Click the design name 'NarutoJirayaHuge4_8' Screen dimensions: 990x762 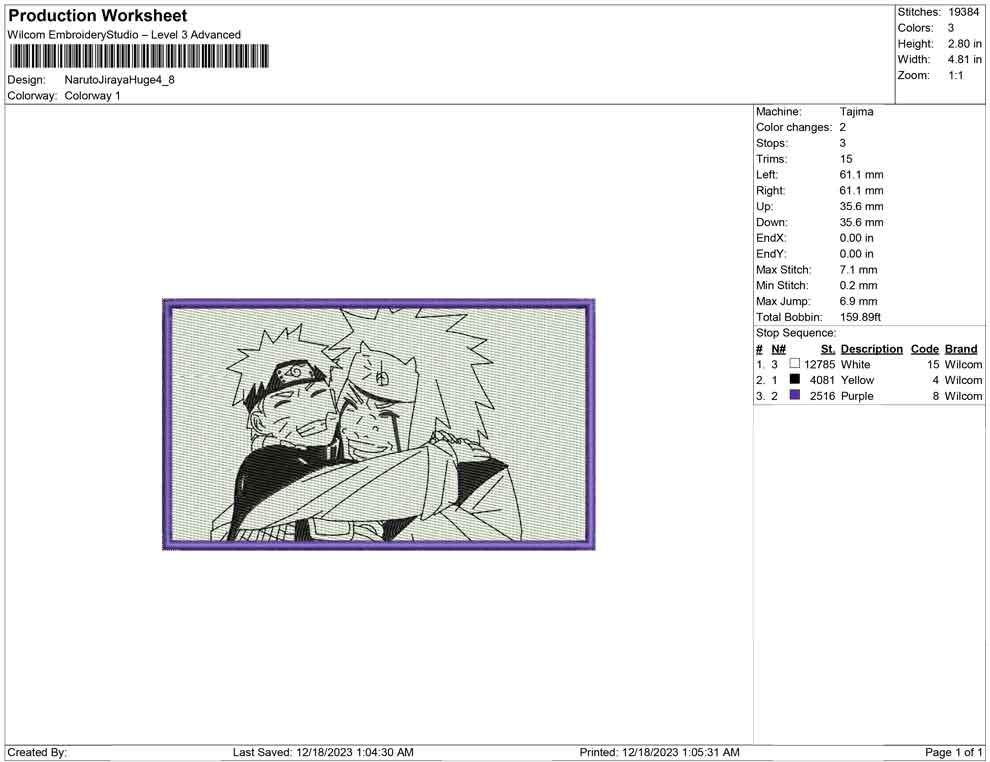click(x=119, y=80)
